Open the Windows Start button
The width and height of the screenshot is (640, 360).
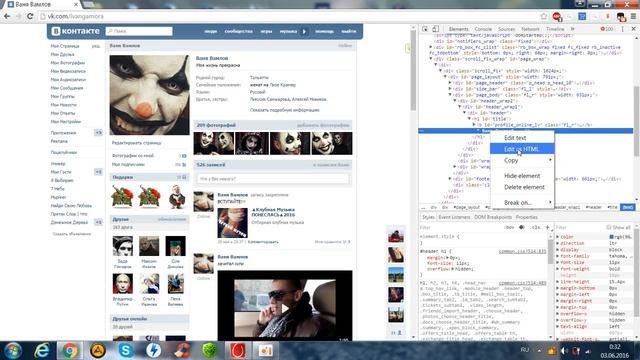coord(13,351)
